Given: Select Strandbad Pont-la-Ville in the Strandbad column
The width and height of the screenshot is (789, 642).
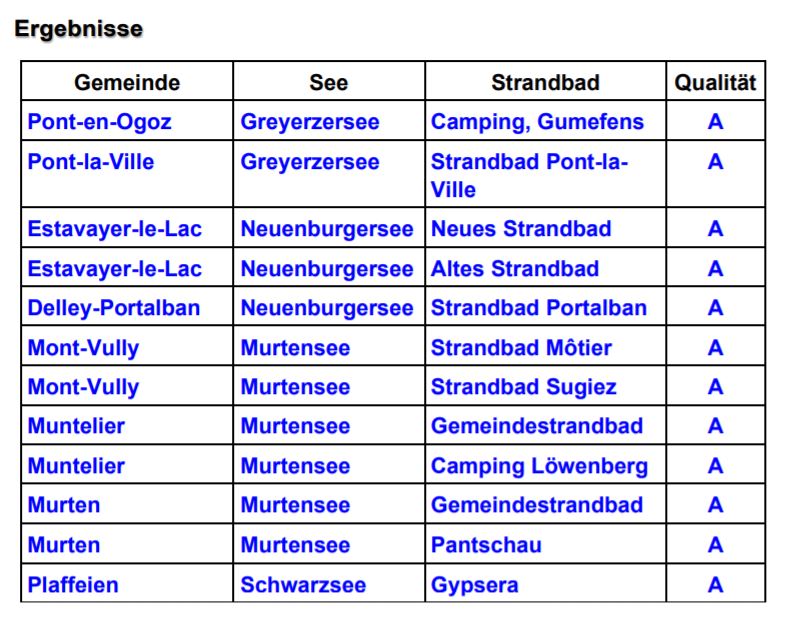Looking at the screenshot, I should tap(529, 175).
